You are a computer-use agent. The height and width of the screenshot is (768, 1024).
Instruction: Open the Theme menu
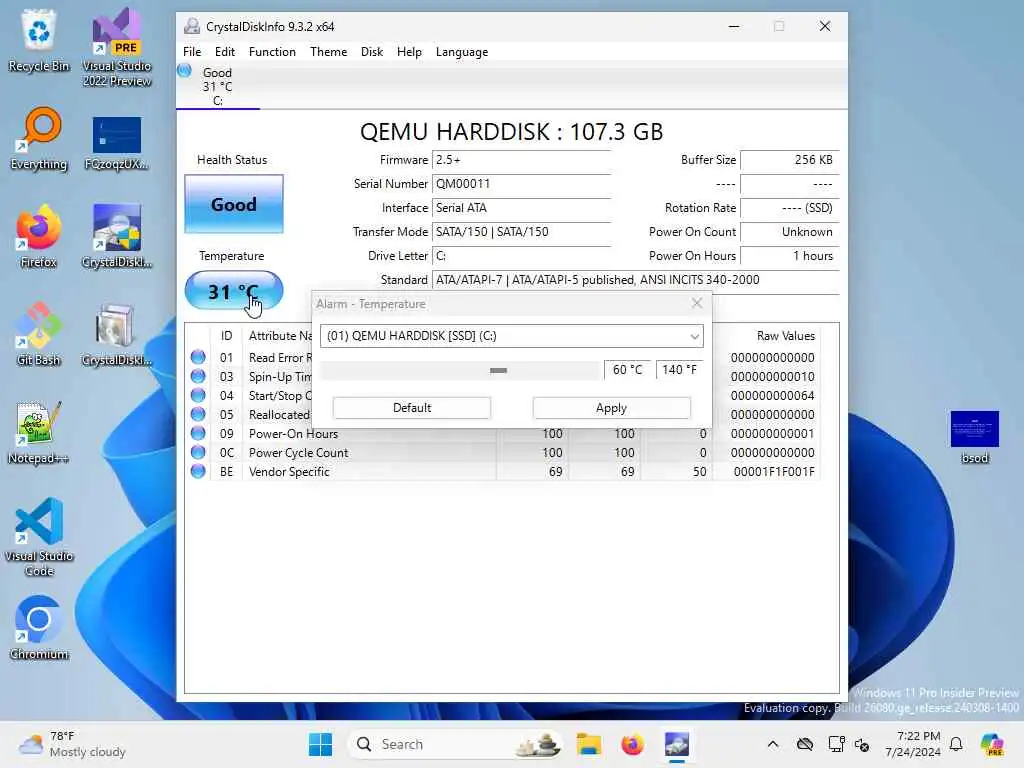pos(328,52)
